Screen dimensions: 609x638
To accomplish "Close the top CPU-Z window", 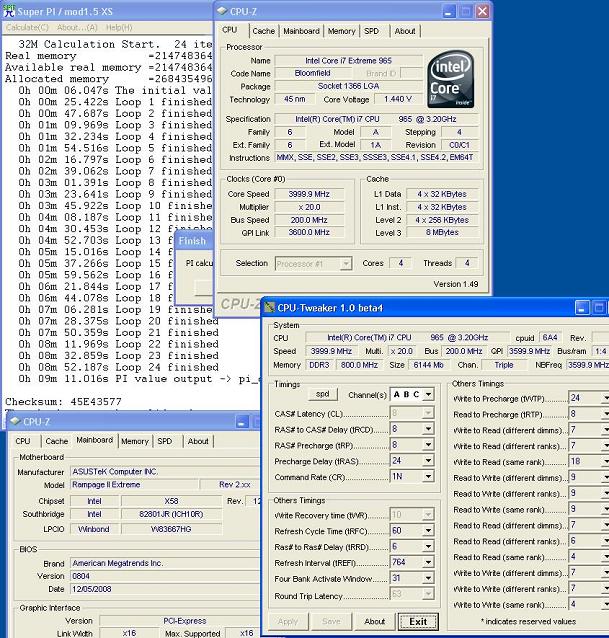I will 482,11.
